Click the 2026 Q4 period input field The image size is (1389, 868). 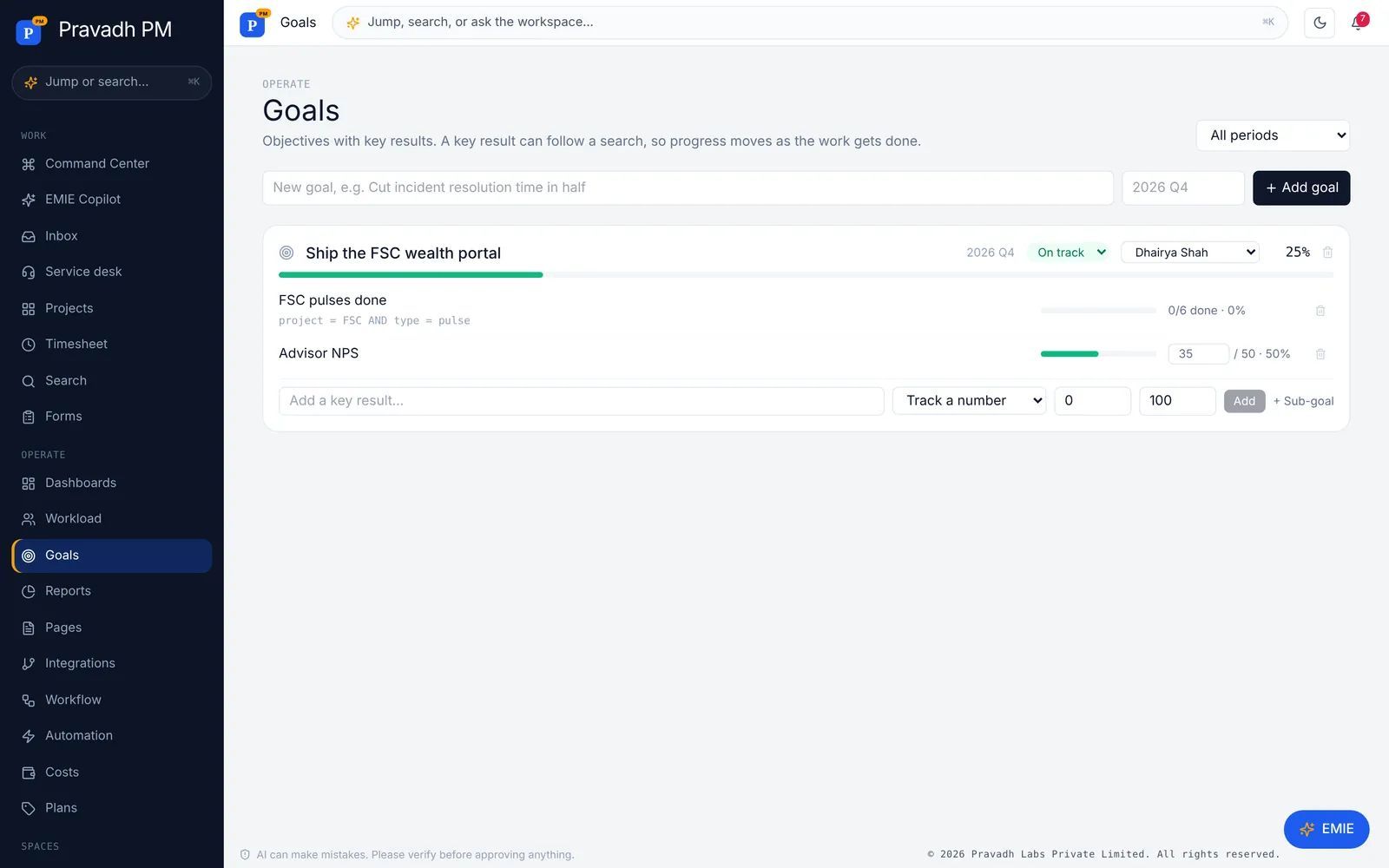[1183, 187]
